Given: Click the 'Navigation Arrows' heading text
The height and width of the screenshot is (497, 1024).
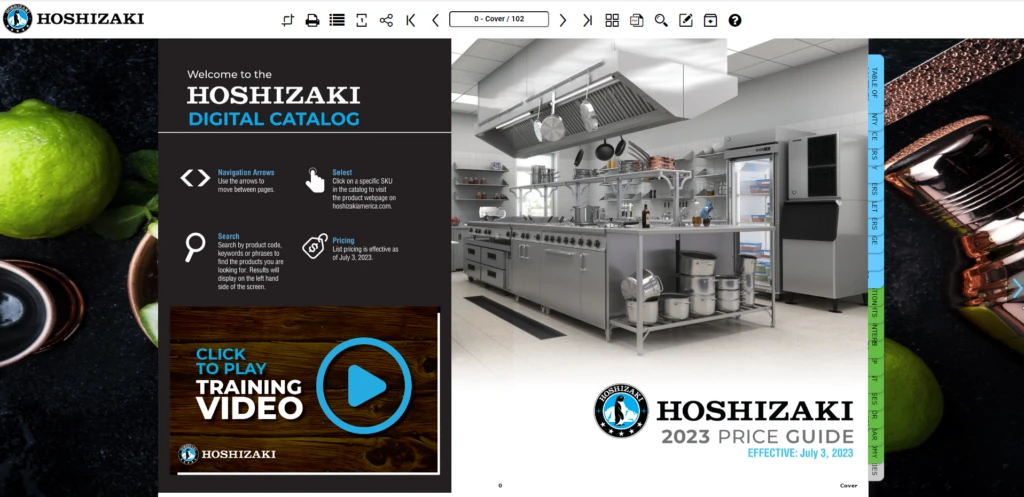Looking at the screenshot, I should [246, 172].
